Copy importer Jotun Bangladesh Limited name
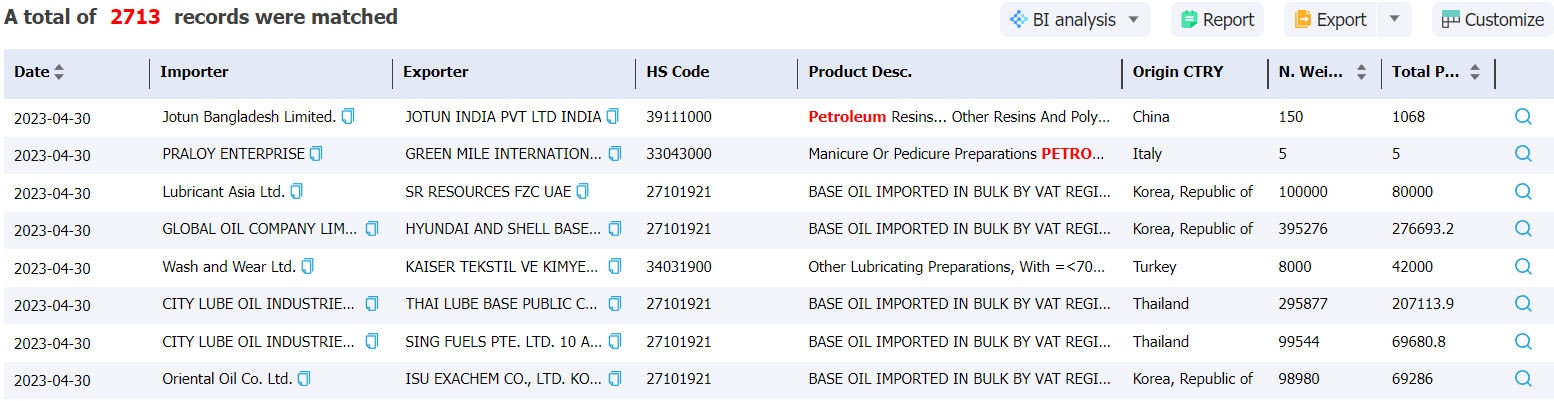 tap(348, 117)
